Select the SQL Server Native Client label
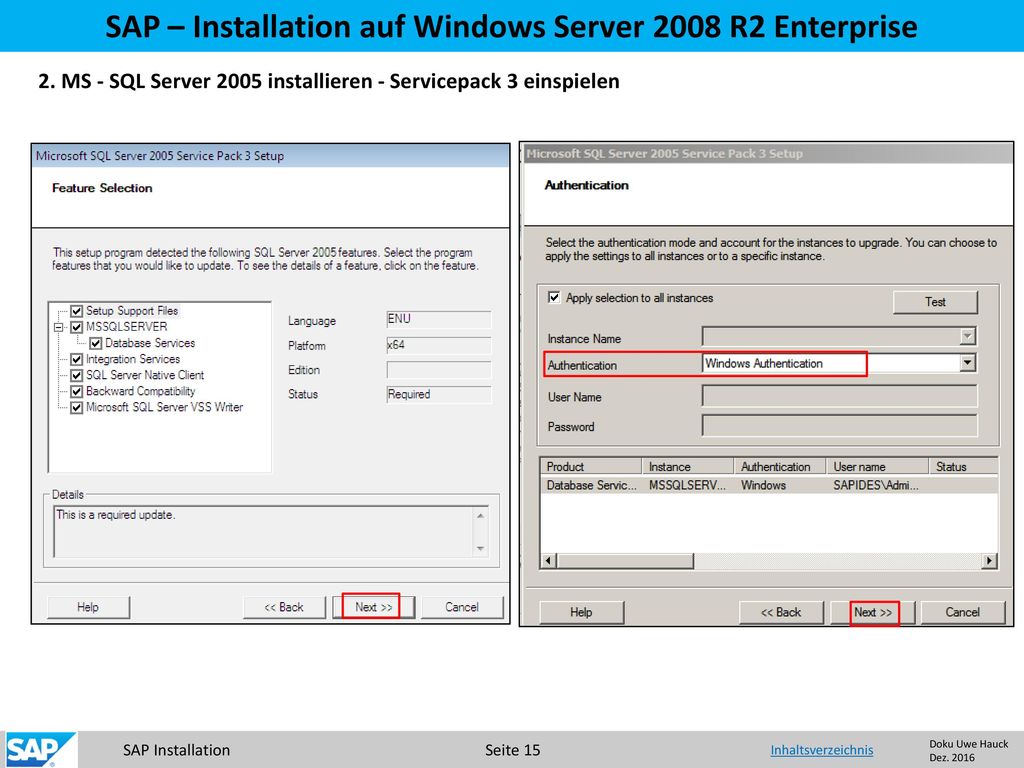 click(x=145, y=376)
